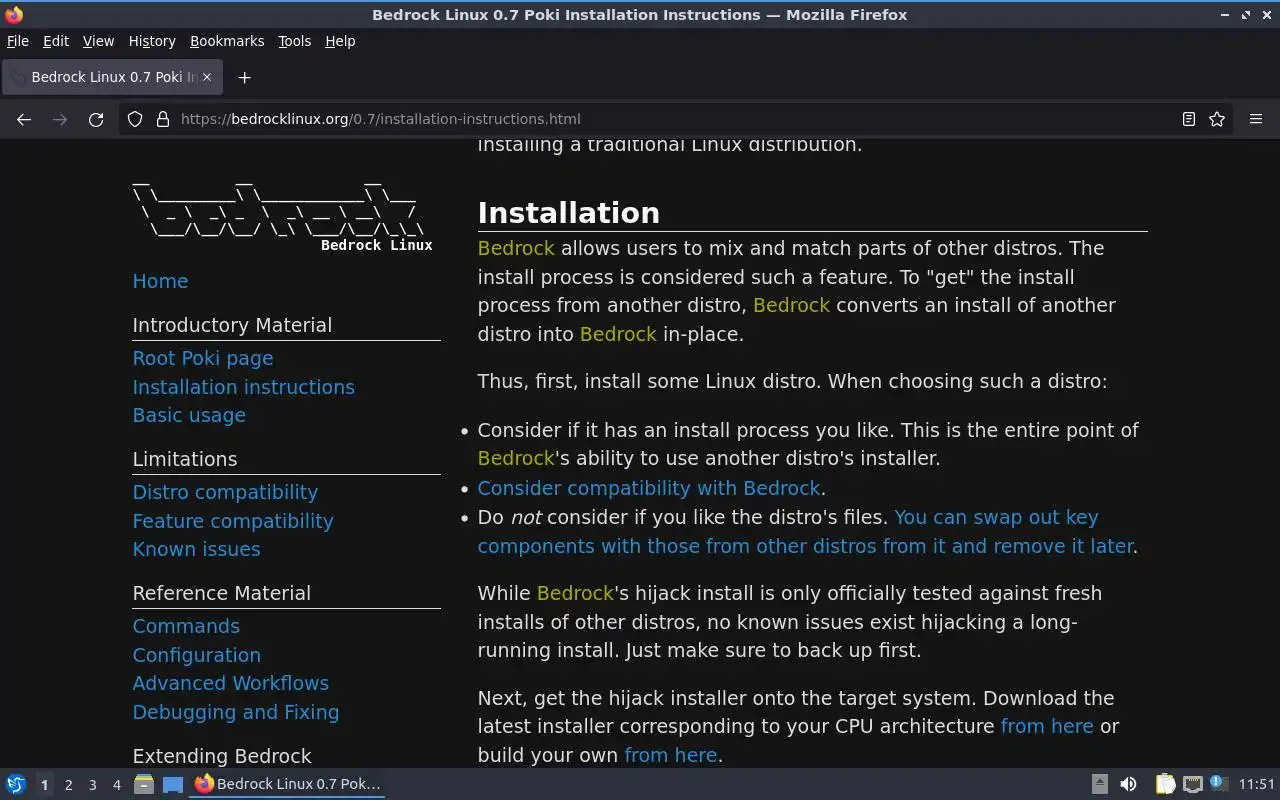Switch to virtual desktop 4
Screen dimensions: 1280x800
coord(116,785)
